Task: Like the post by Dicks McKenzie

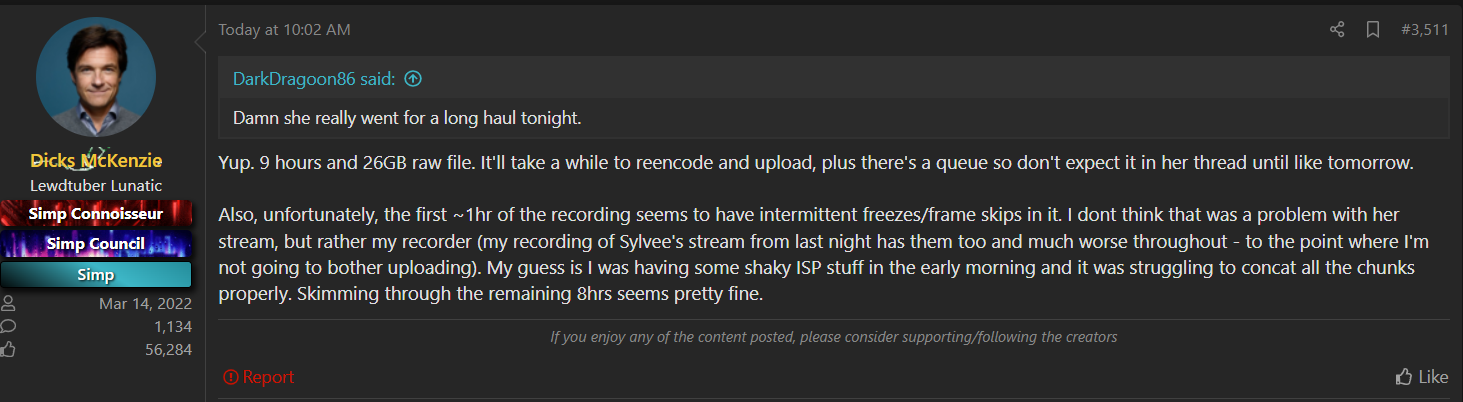Action: (1422, 377)
